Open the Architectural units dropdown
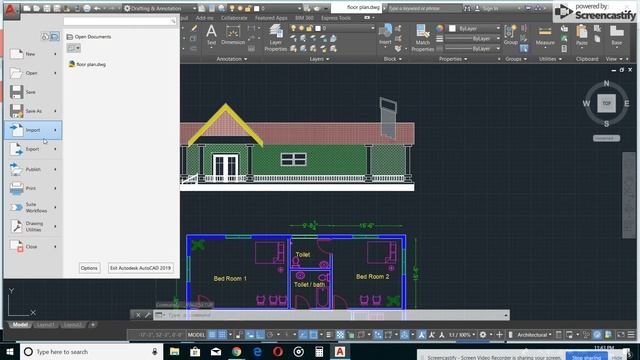640x360 pixels. 534,335
